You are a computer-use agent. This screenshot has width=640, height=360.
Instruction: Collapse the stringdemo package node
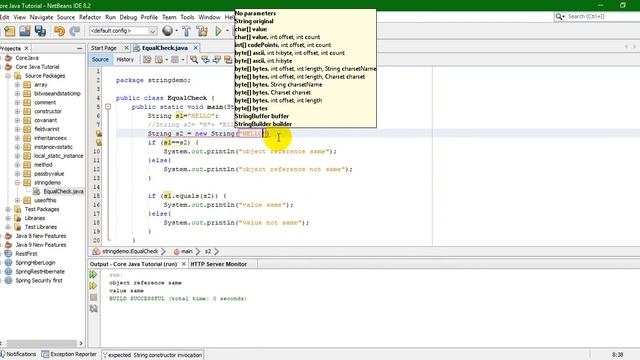point(18,182)
